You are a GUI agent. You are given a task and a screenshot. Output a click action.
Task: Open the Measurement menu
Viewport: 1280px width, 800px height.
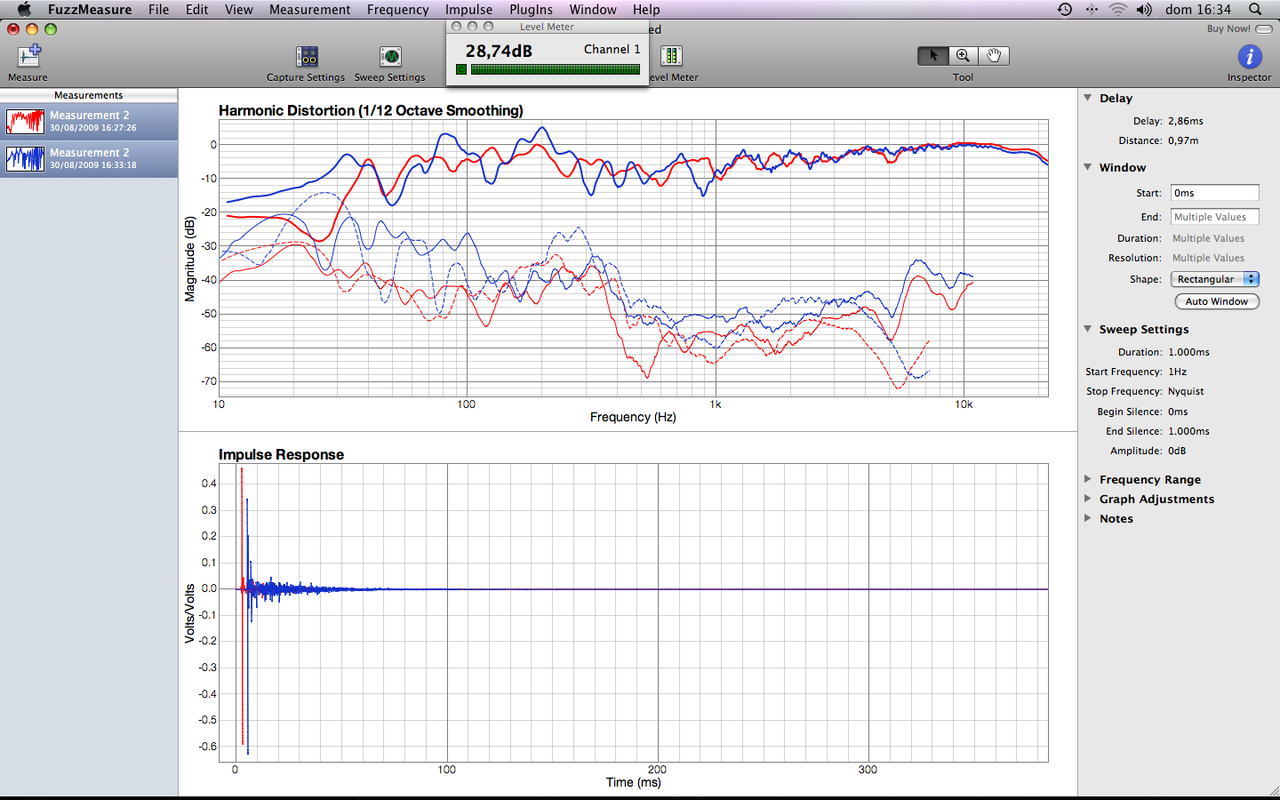tap(310, 9)
